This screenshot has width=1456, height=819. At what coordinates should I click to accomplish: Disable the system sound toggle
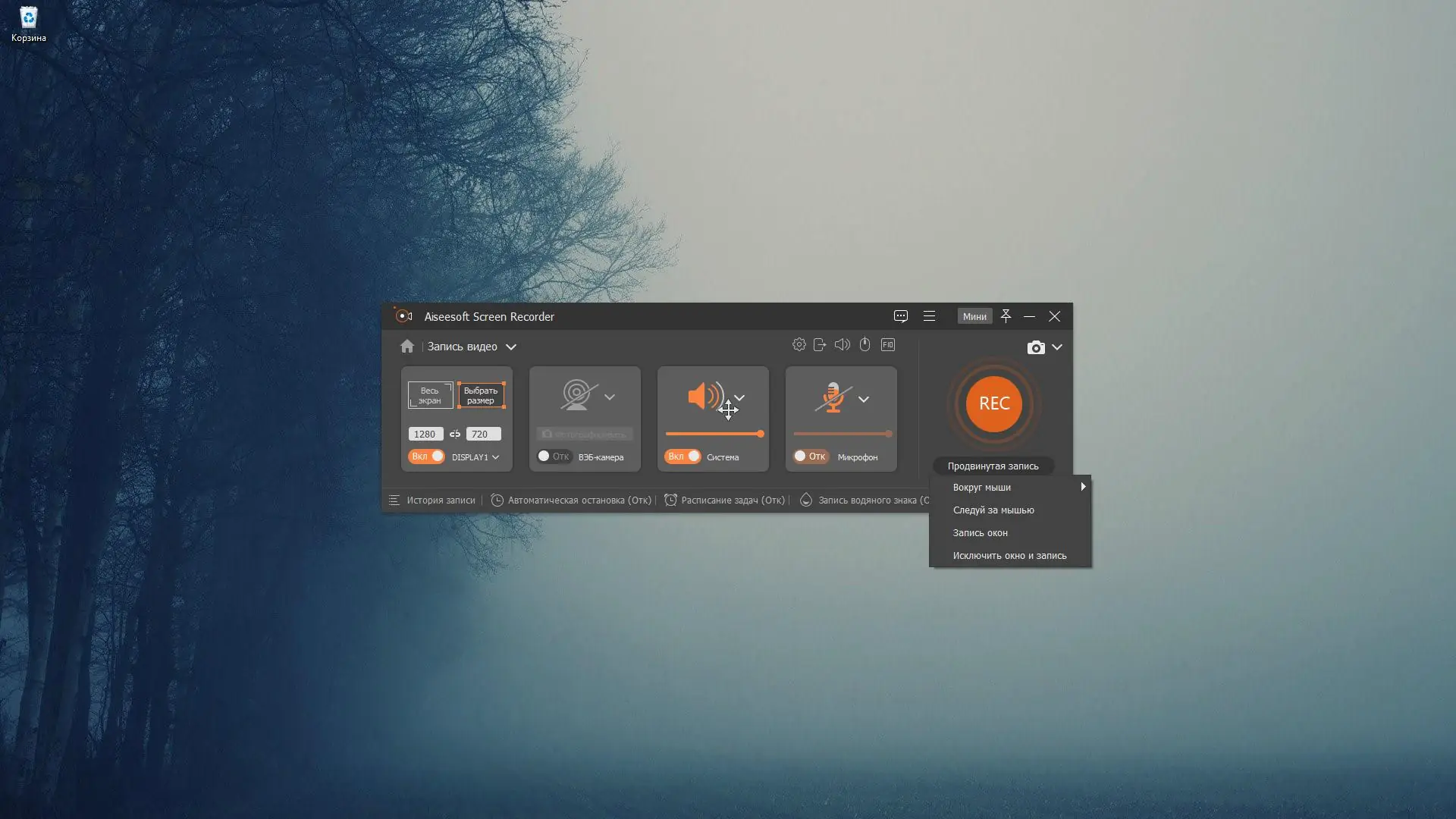[x=682, y=457]
